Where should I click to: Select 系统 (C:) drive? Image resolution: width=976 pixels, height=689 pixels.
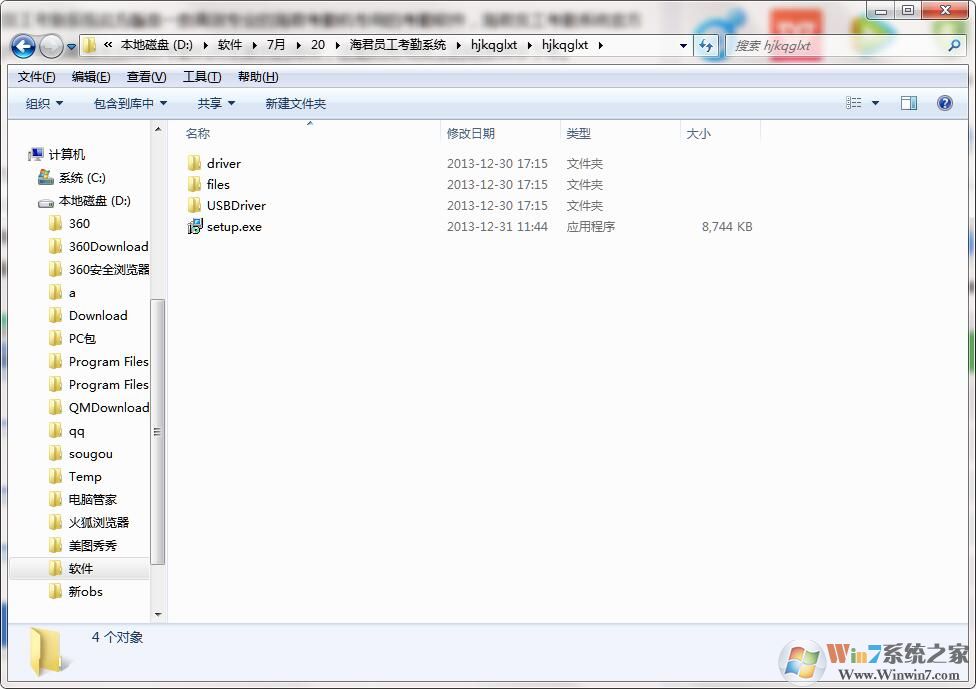tap(82, 178)
